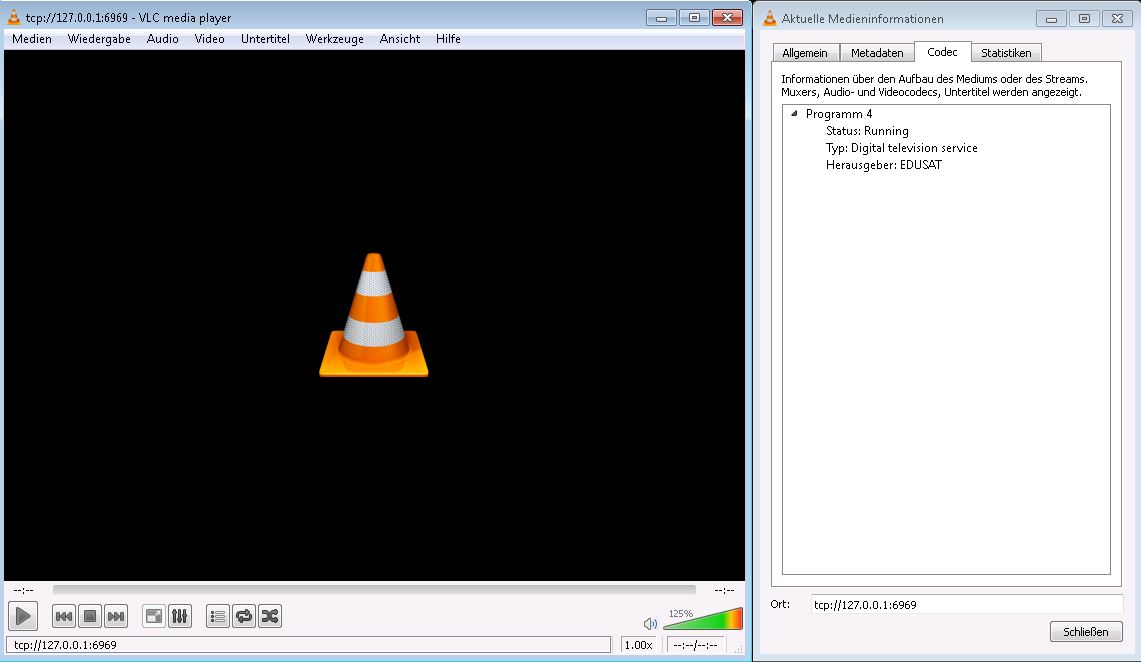Switch to the Statistiken tab
1141x662 pixels.
click(1006, 52)
